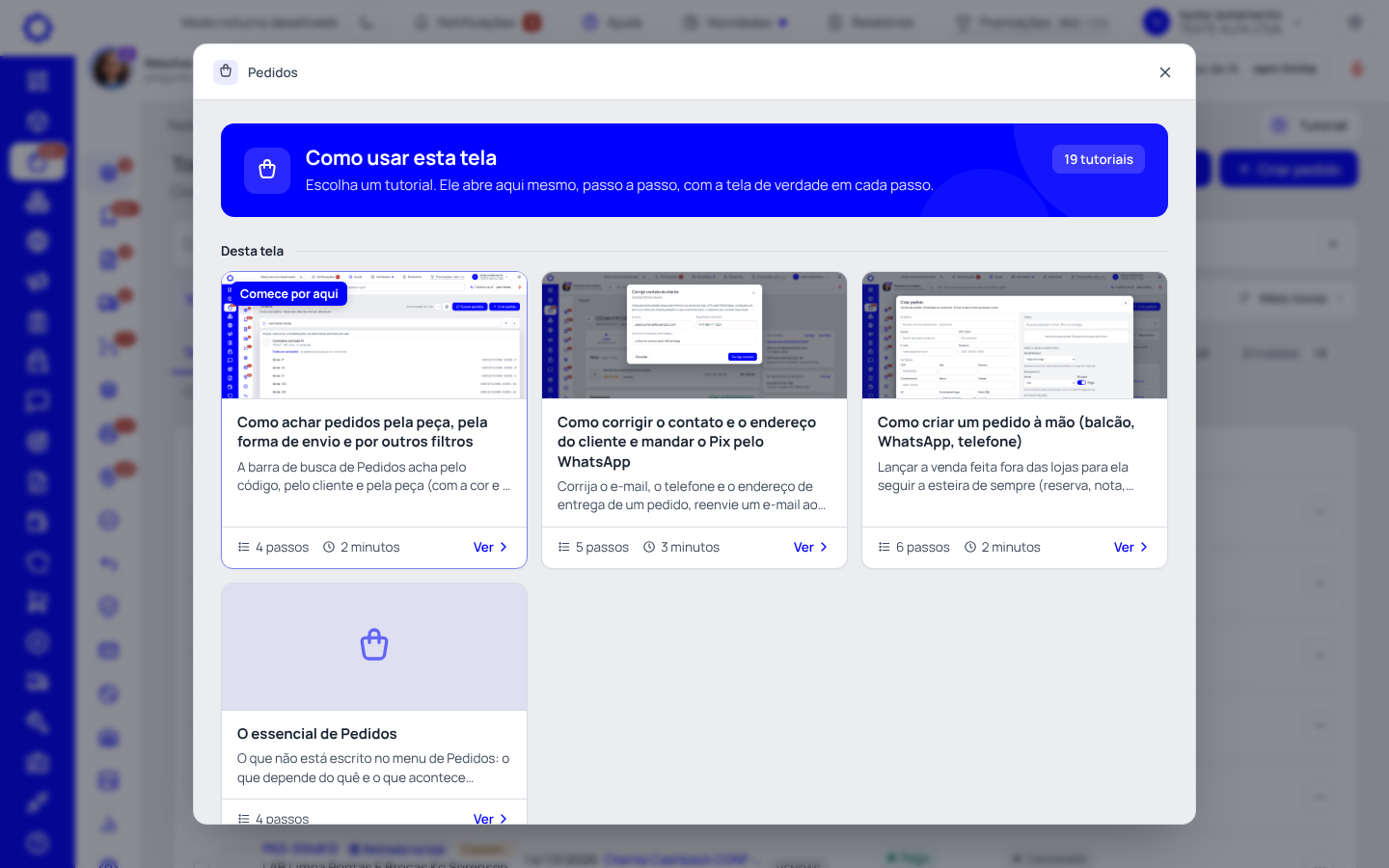
Task: Click the bag placeholder above "O essencial de Pedidos"
Action: 374,645
